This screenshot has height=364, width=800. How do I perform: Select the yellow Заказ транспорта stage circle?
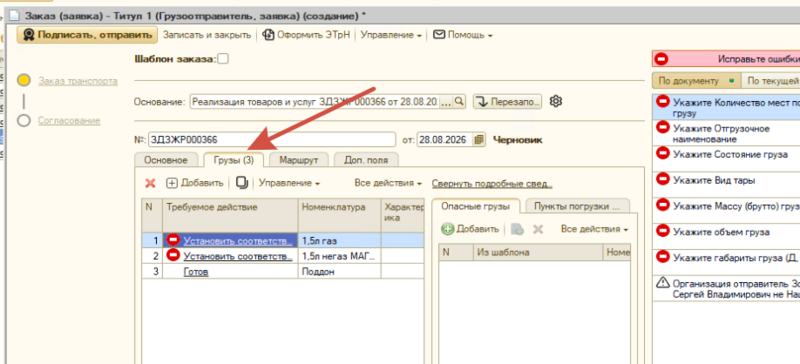[23, 81]
